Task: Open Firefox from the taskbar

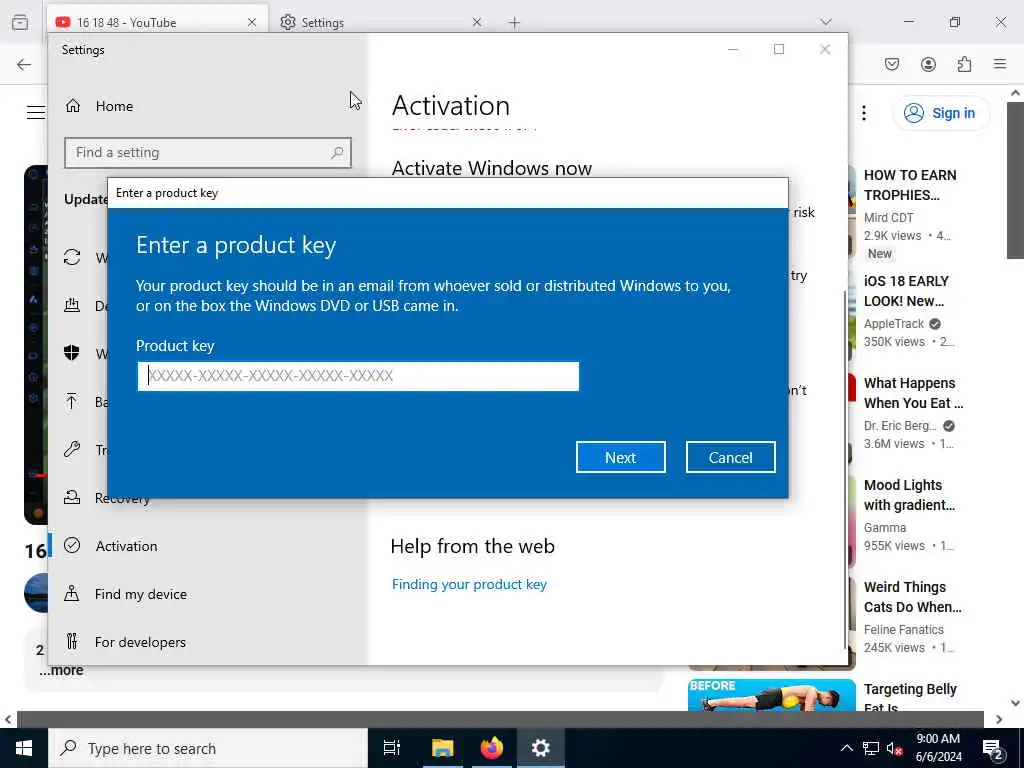Action: click(492, 748)
